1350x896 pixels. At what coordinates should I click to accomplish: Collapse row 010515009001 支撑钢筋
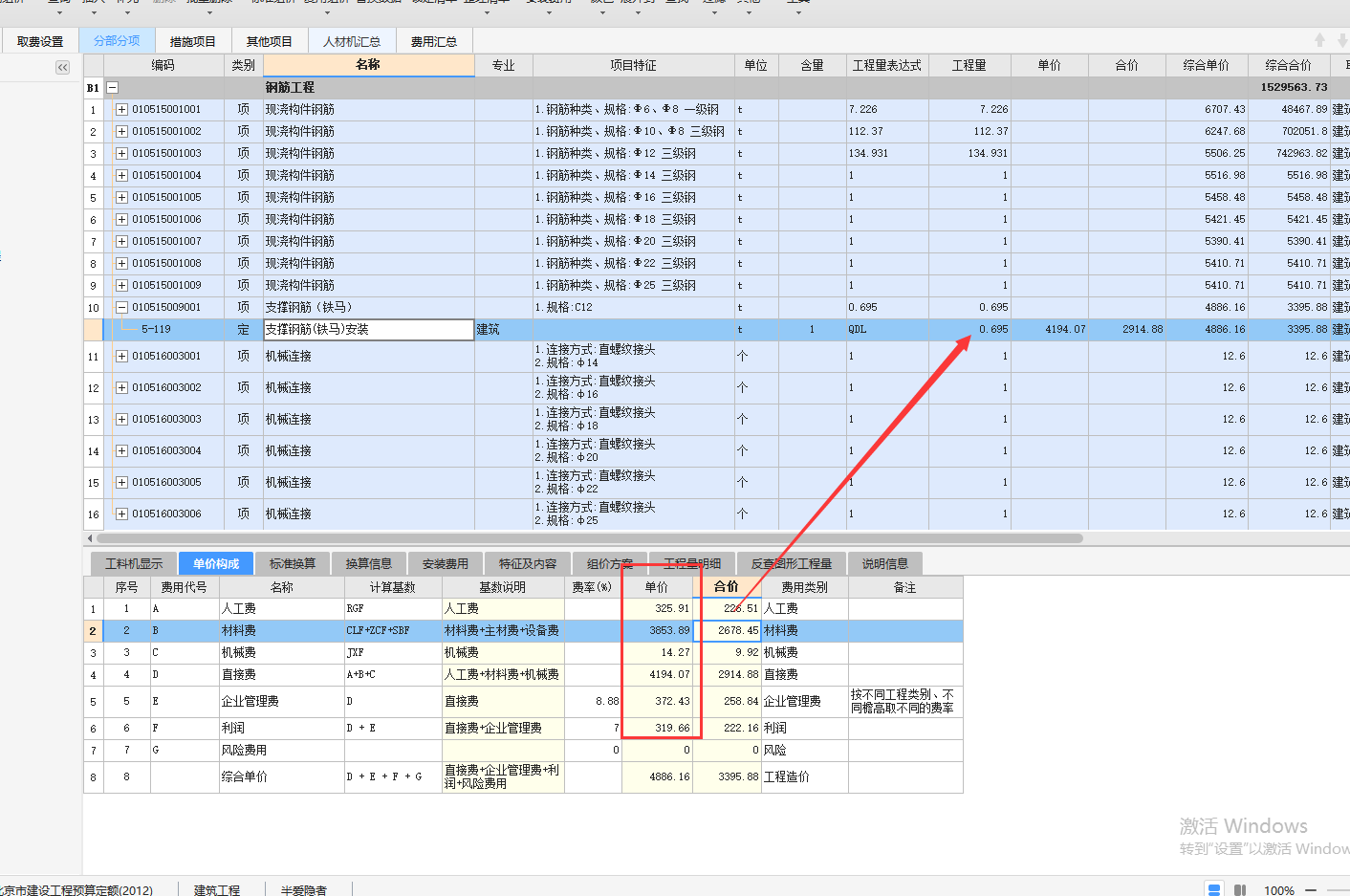[x=121, y=307]
